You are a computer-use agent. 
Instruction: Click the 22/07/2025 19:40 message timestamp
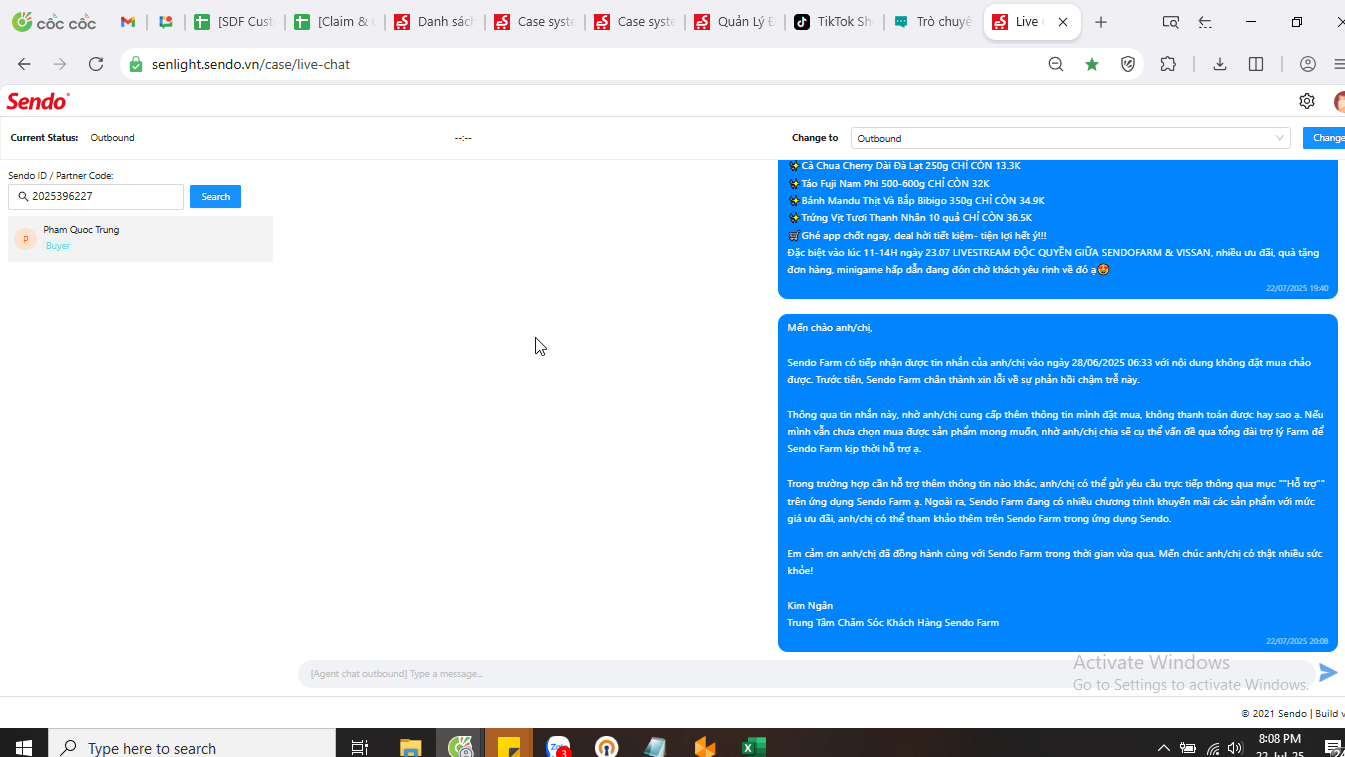[1297, 288]
